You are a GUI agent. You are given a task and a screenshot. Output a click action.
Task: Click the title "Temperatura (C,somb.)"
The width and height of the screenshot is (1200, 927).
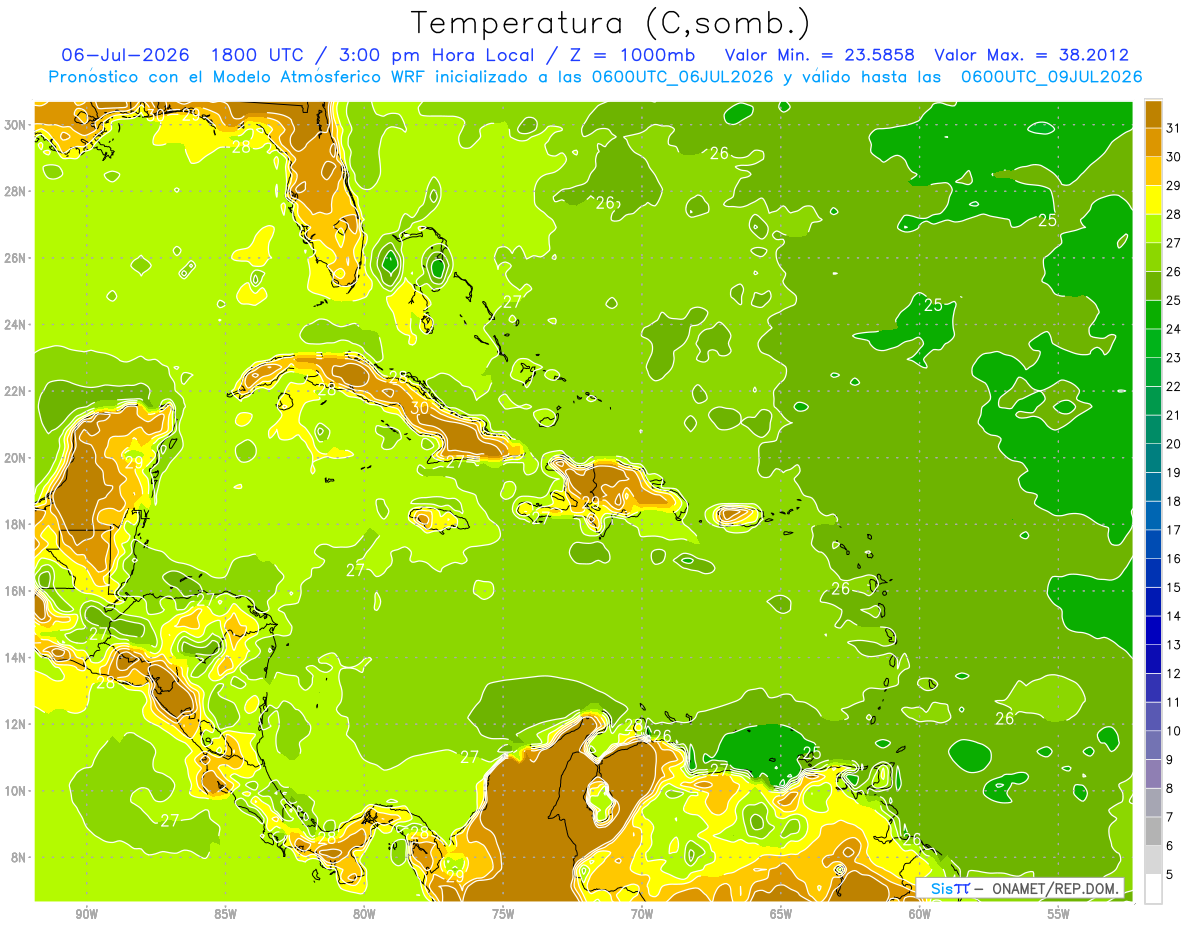click(x=611, y=23)
